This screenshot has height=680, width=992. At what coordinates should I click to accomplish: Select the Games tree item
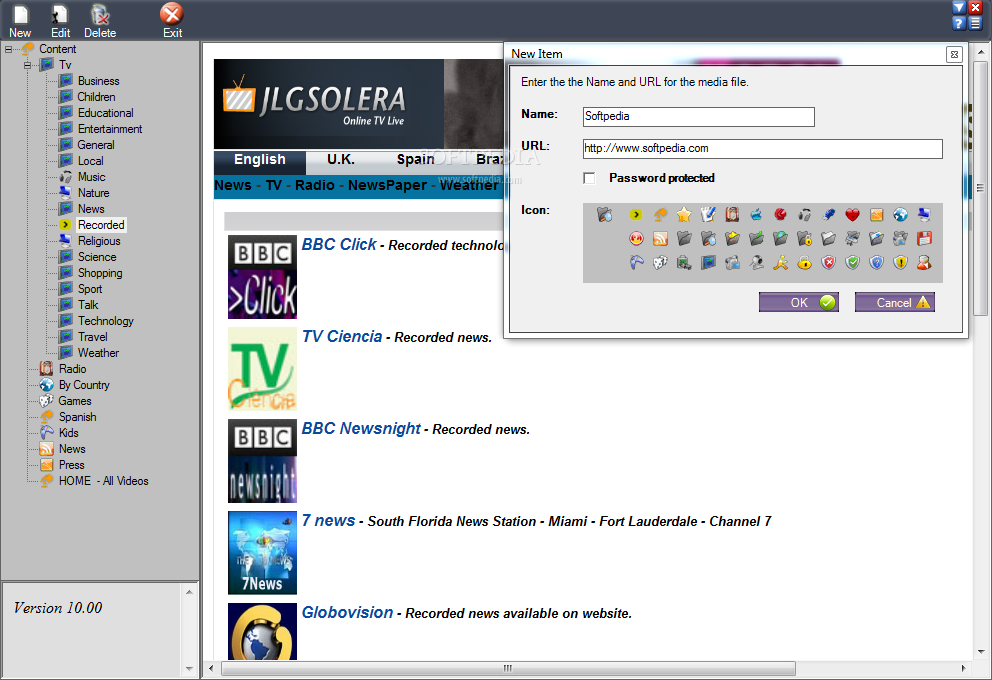click(x=75, y=401)
